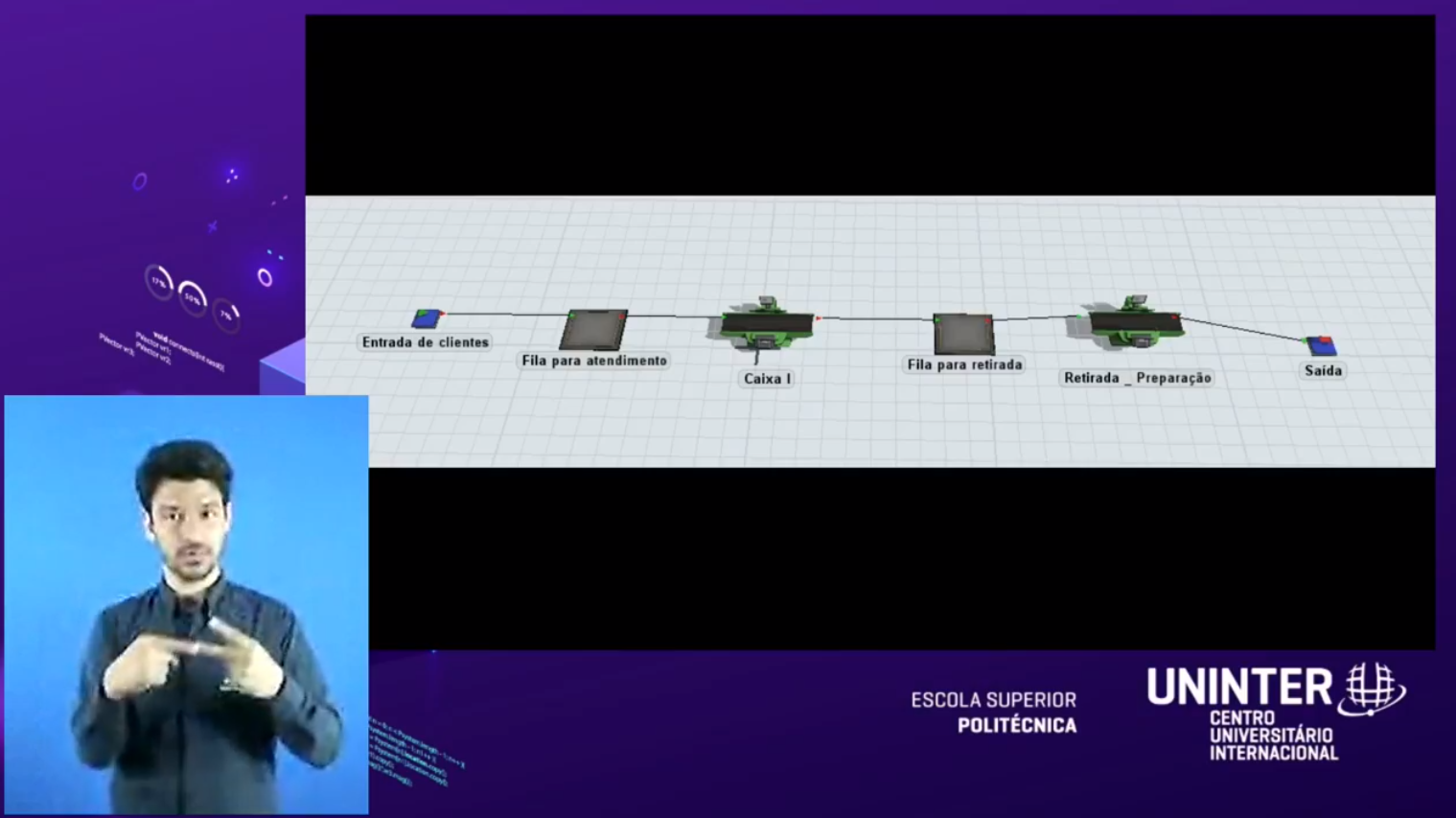Select connector between Fila para atendimento and Caixa I
This screenshot has height=818, width=1456.
coord(674,316)
